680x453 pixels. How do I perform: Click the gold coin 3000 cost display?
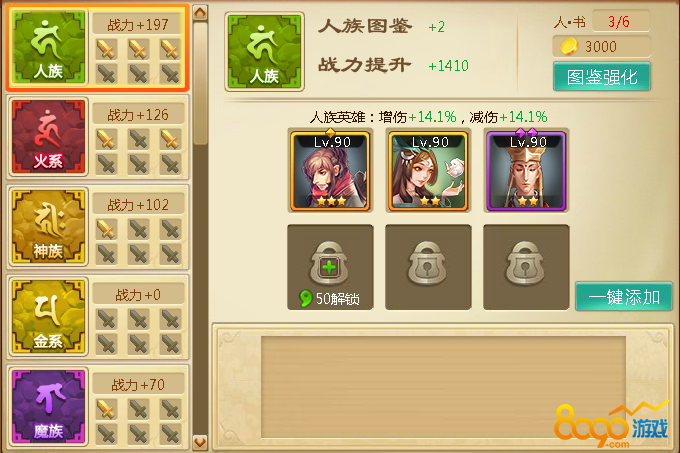tap(602, 46)
